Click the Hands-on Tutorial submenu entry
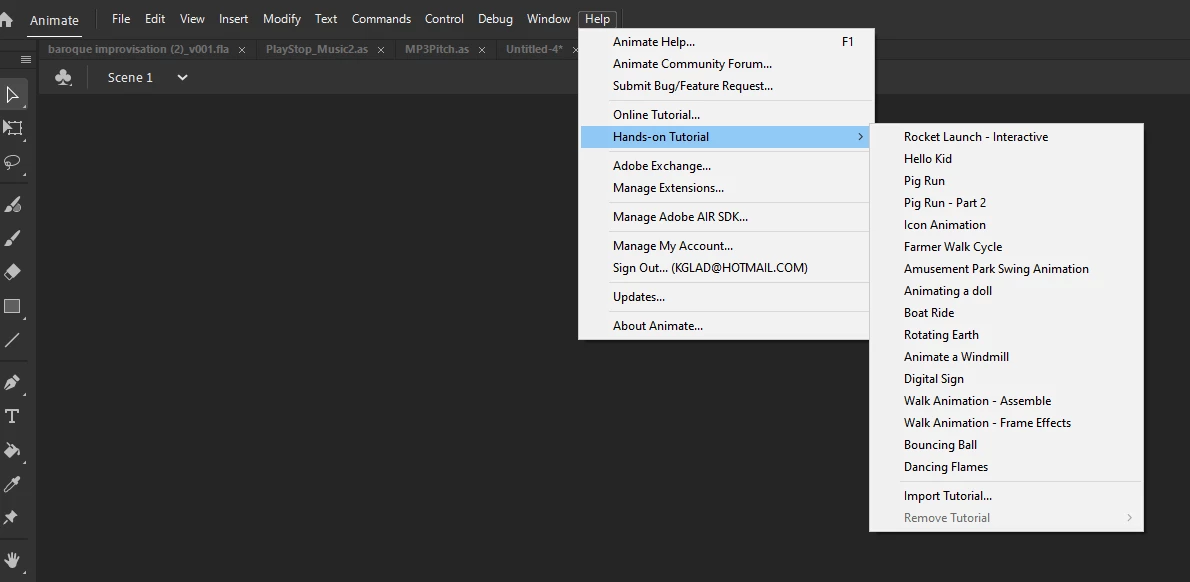1190x582 pixels. pos(726,137)
